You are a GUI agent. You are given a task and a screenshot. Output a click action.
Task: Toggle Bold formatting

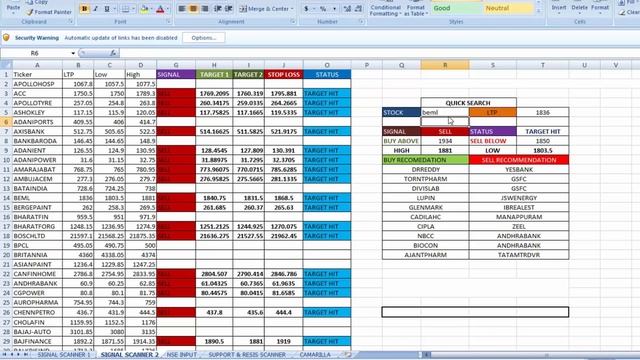click(x=84, y=9)
